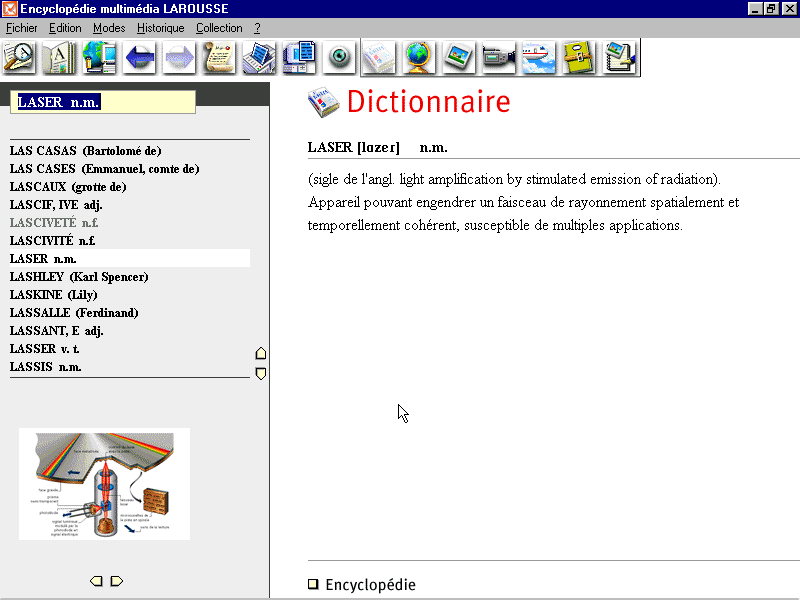Open the Fichier menu
The height and width of the screenshot is (600, 800).
21,28
